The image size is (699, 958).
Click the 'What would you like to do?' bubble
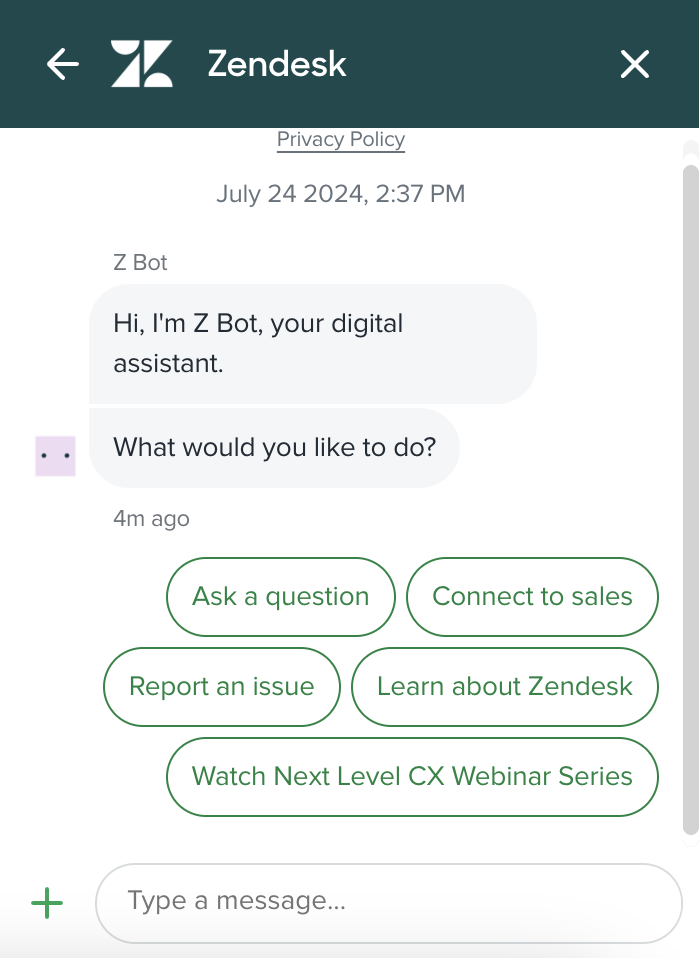tap(273, 447)
